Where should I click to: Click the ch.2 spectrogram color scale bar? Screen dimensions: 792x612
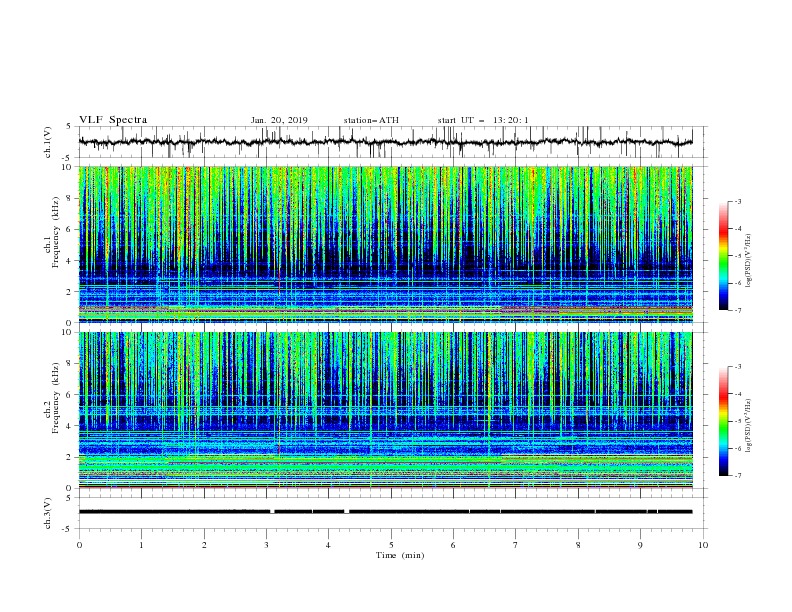(724, 421)
